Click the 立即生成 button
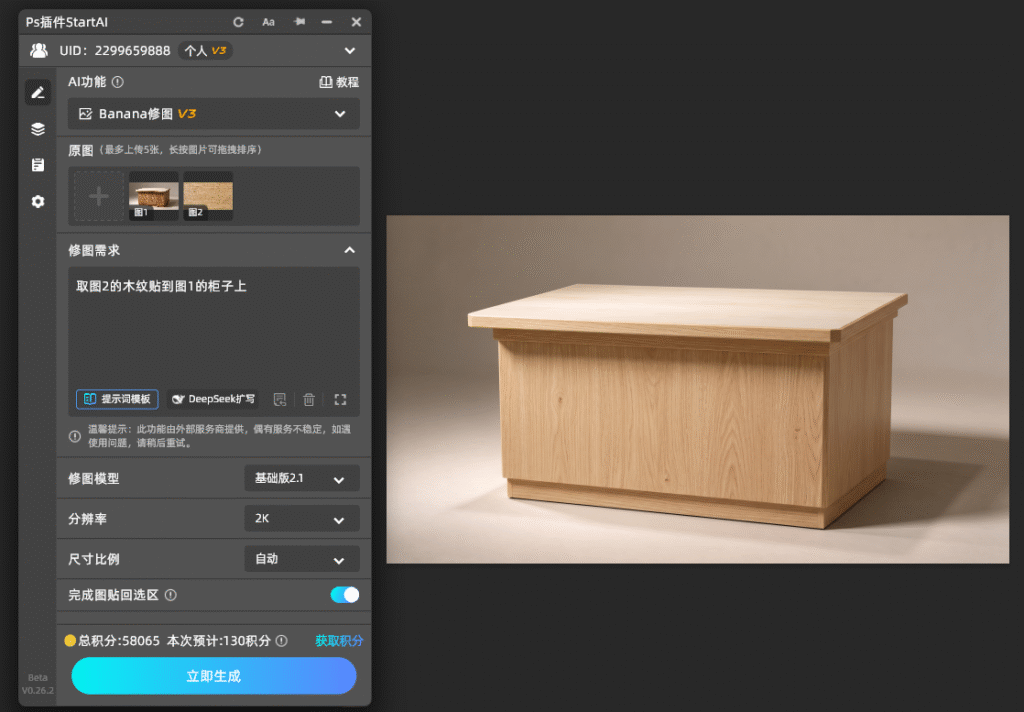Screen dimensions: 1024x712 pos(214,676)
